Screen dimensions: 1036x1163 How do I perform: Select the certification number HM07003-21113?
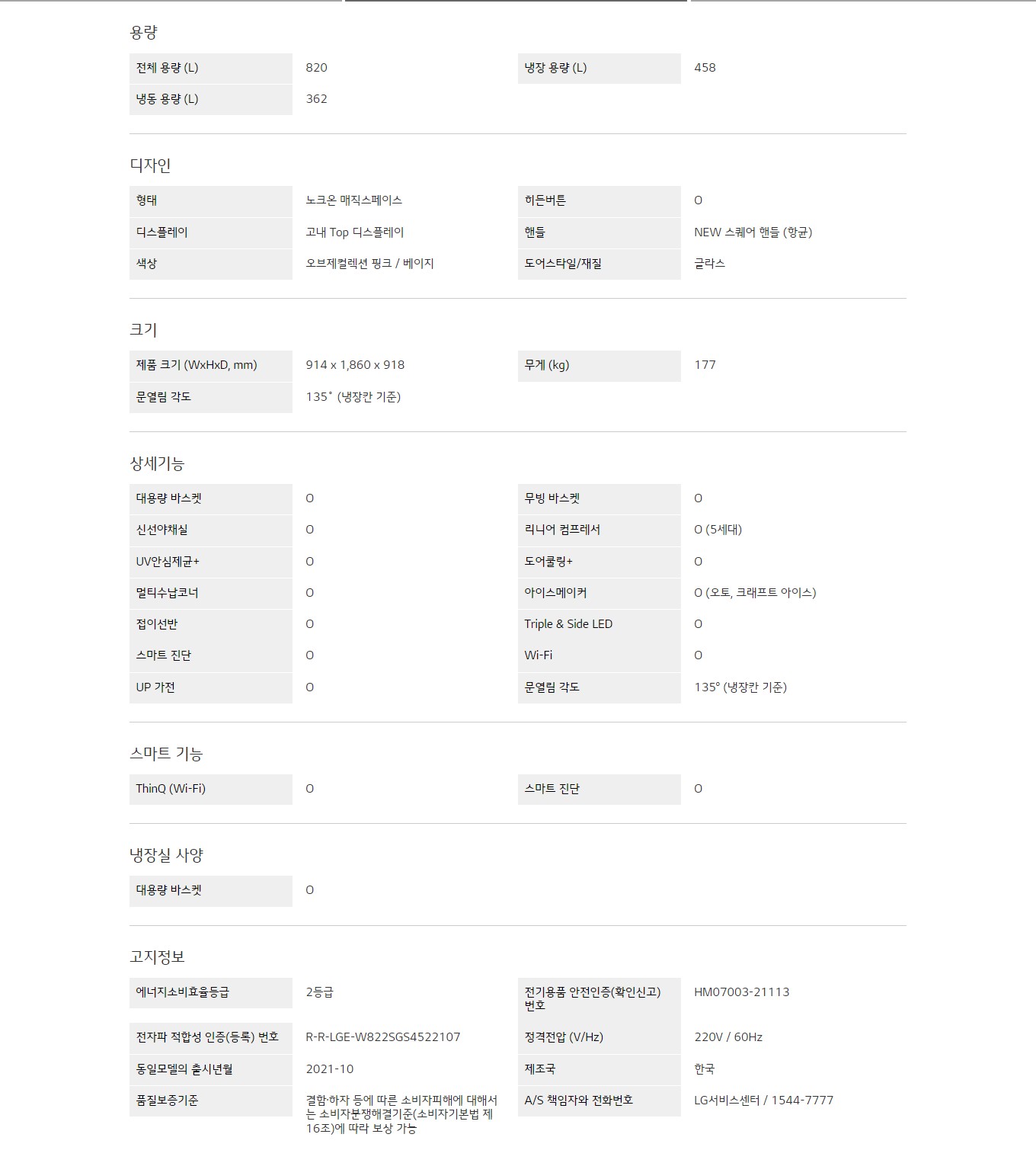(741, 992)
